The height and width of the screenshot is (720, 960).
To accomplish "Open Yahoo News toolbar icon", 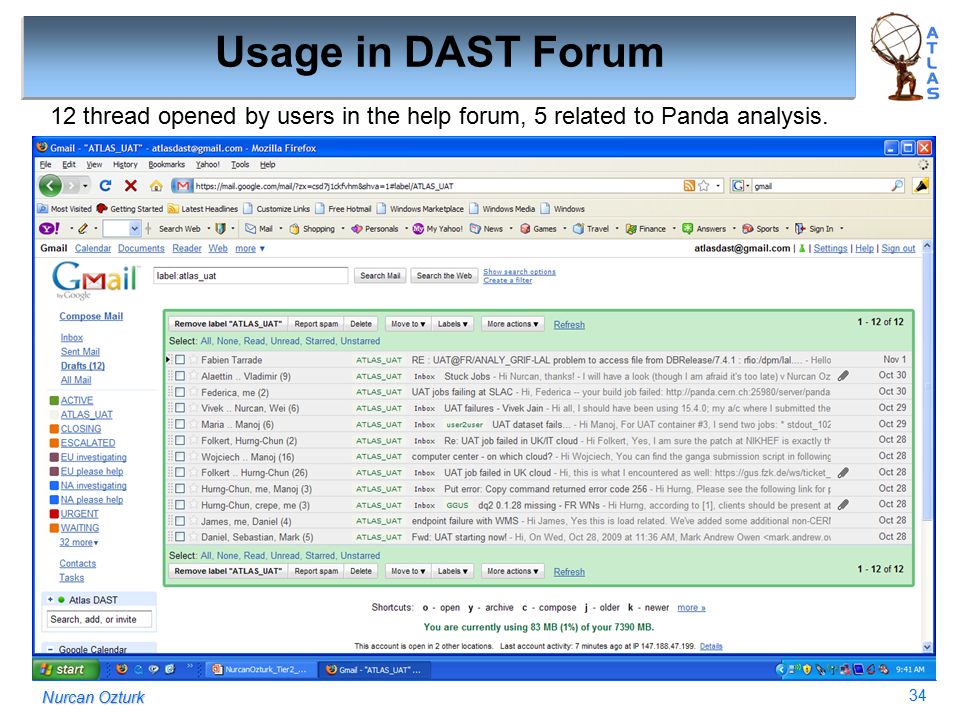I will tap(475, 228).
